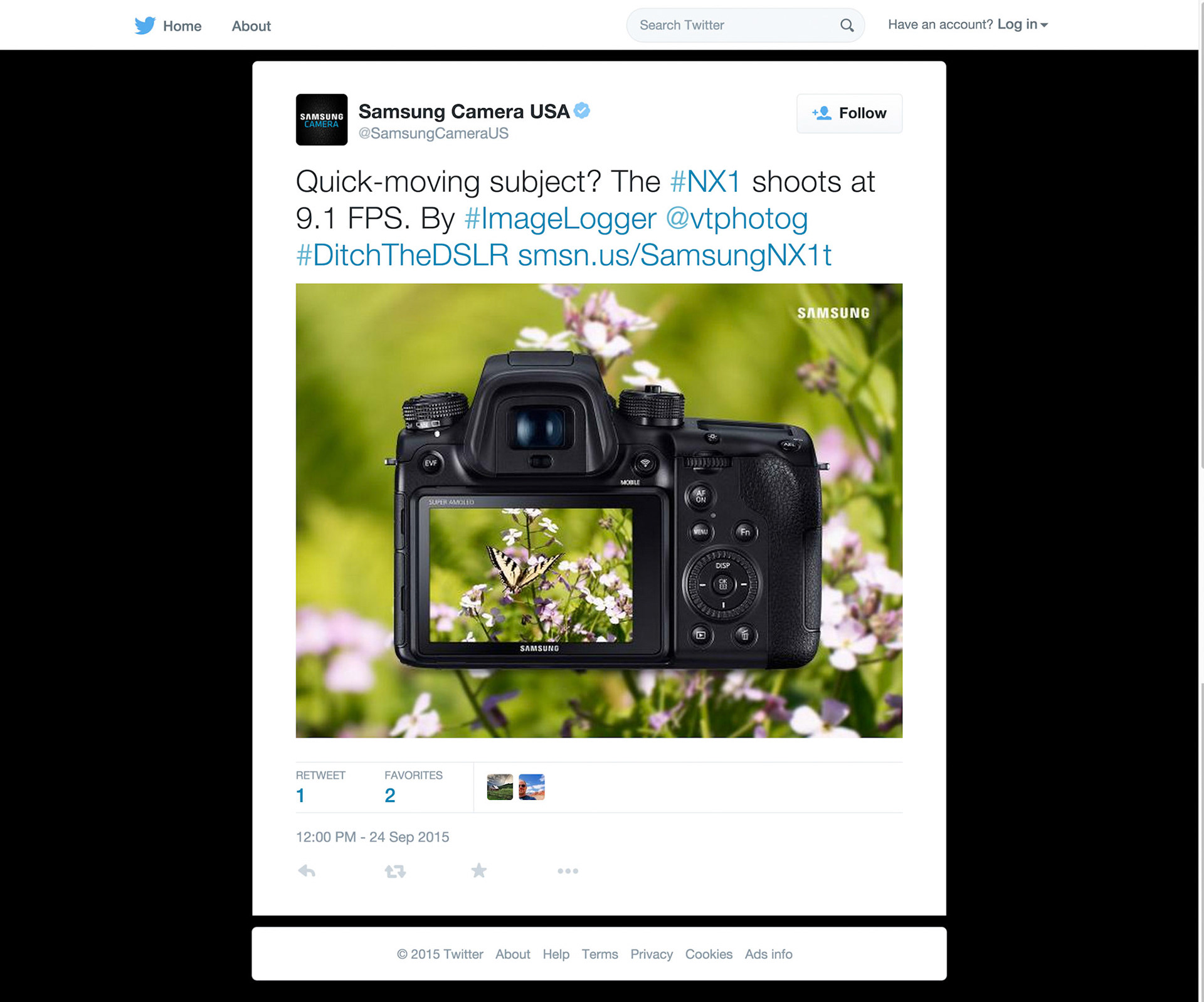The image size is (1204, 1002).
Task: Favorite the tweet with star icon
Action: [x=479, y=870]
